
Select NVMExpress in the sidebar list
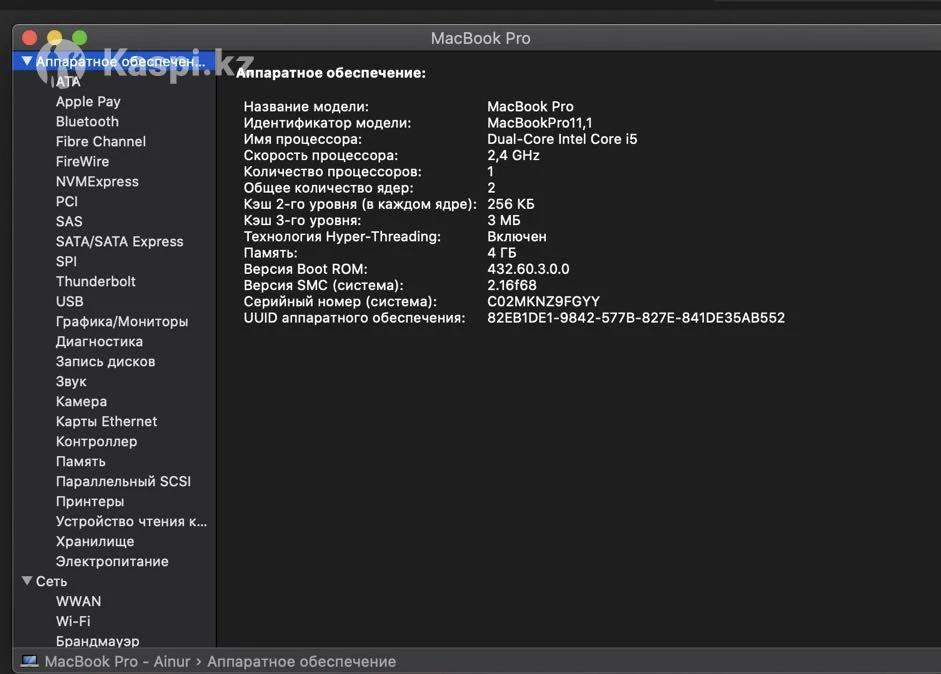click(97, 181)
